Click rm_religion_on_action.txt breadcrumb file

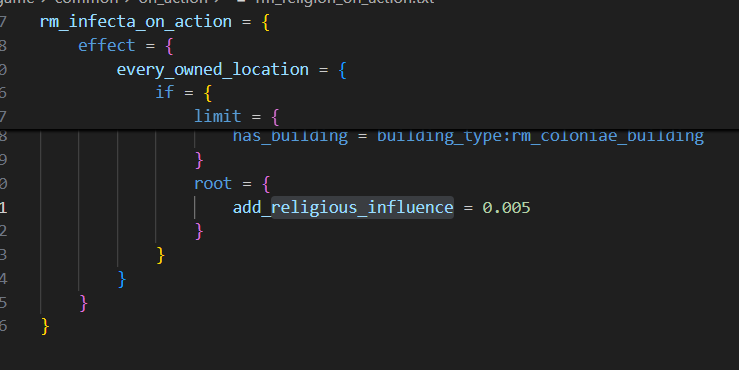344,2
